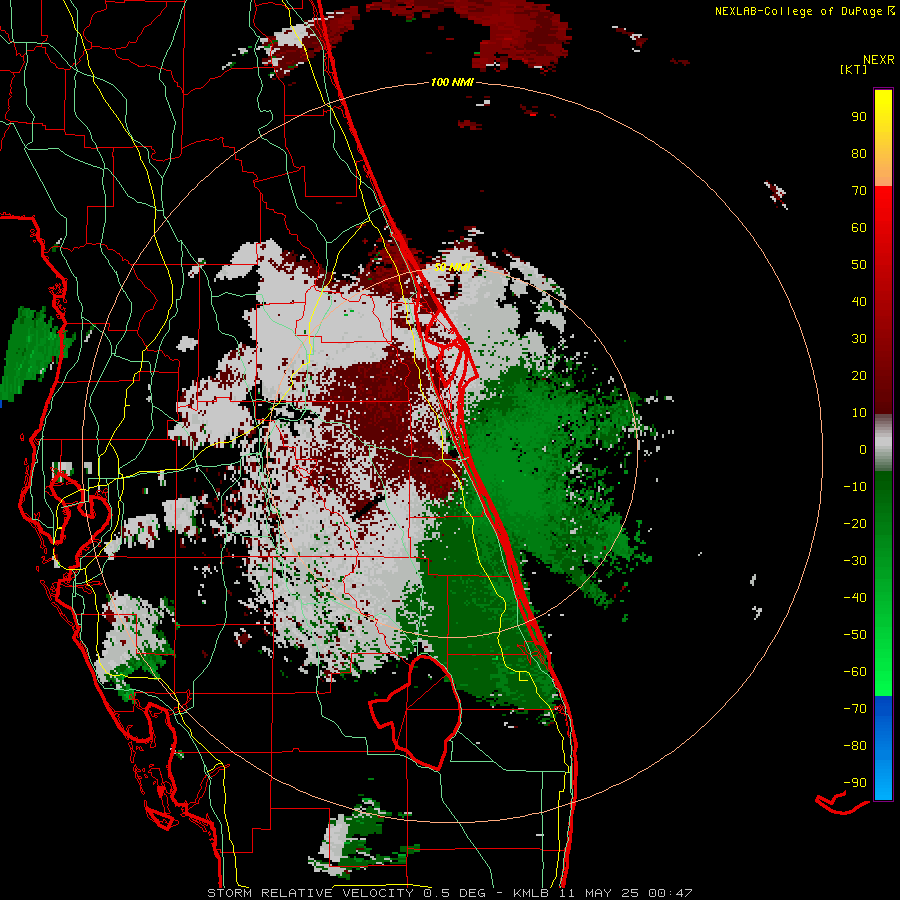The height and width of the screenshot is (900, 900).
Task: Click the -10 scale value
Action: coord(855,487)
